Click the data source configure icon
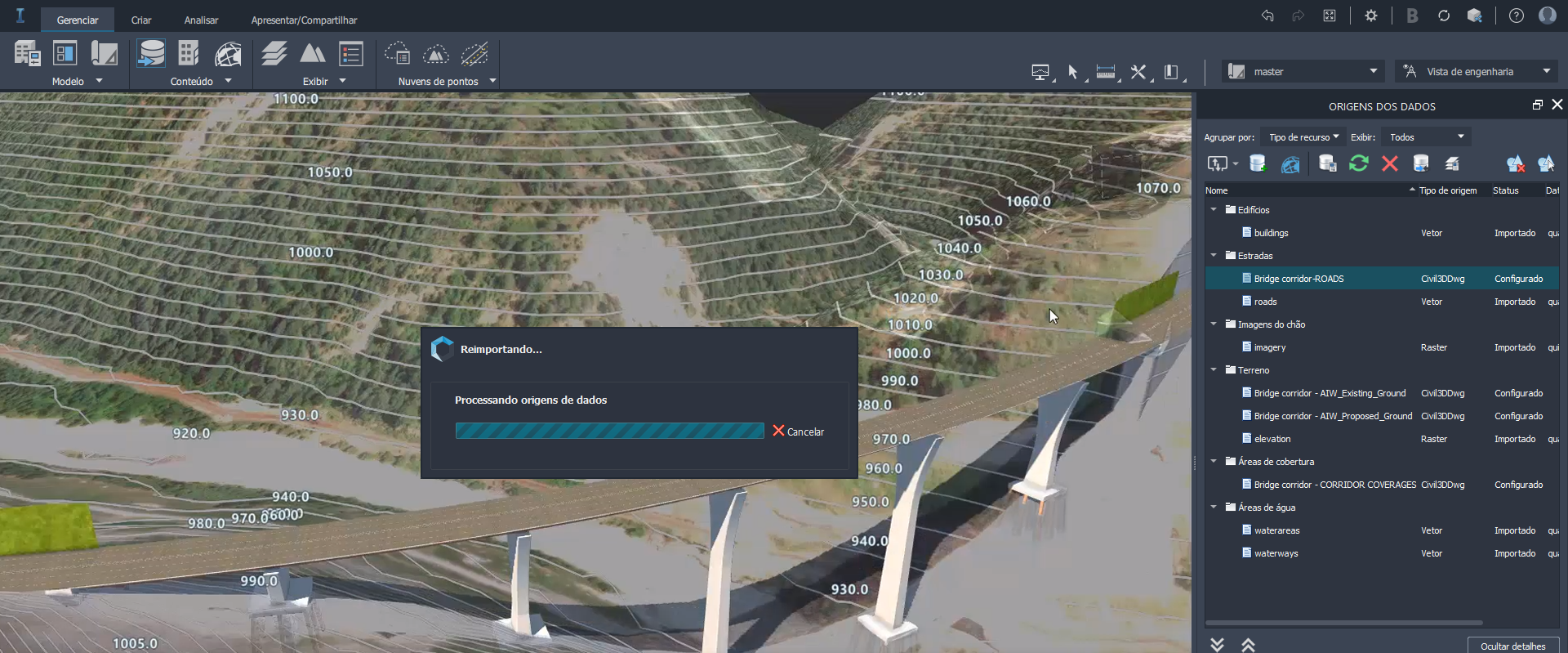This screenshot has width=1568, height=653. [1328, 164]
